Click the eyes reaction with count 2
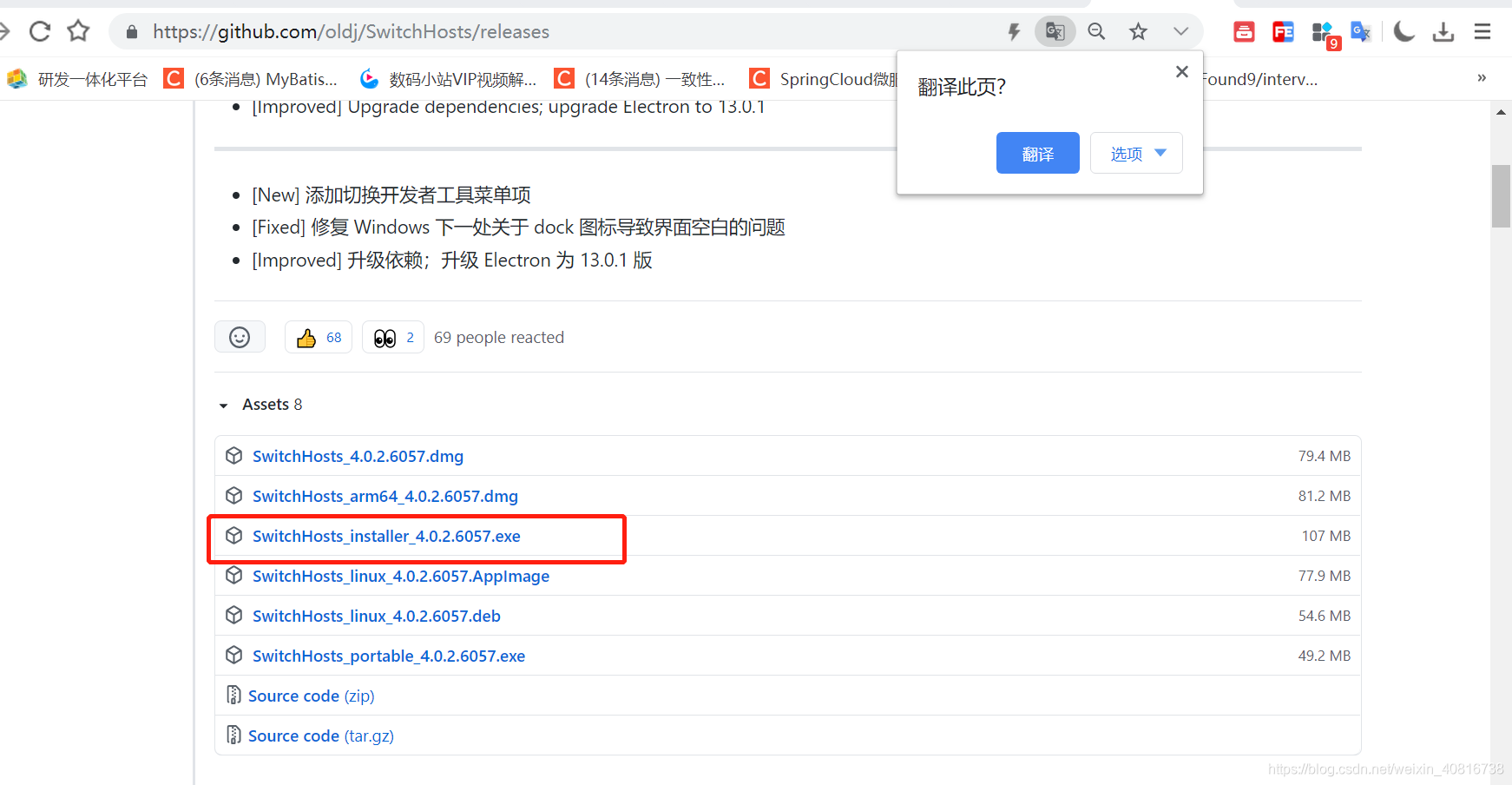Image resolution: width=1512 pixels, height=785 pixels. 393,337
